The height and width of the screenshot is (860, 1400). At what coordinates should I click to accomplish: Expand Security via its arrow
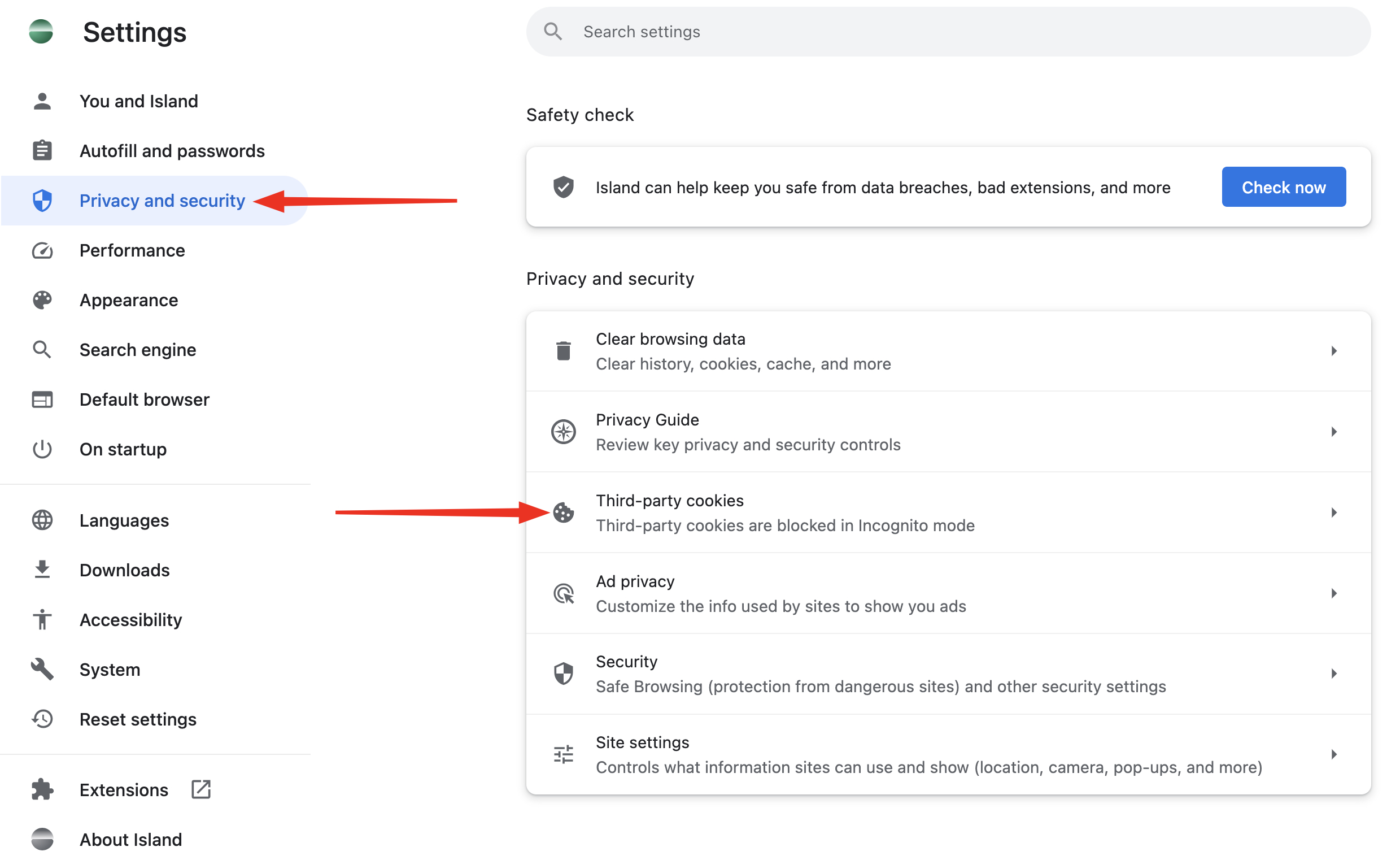[x=1333, y=674]
